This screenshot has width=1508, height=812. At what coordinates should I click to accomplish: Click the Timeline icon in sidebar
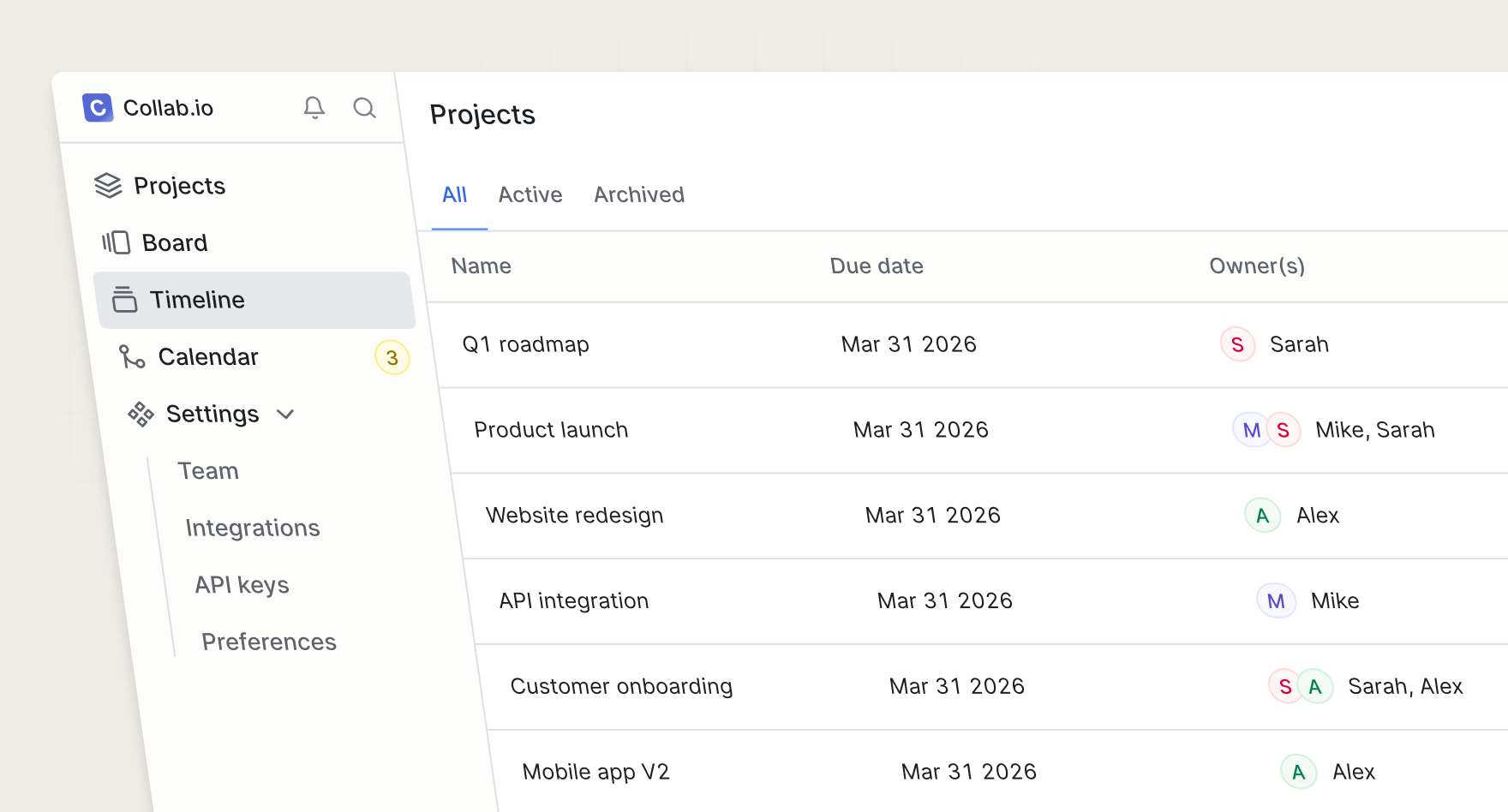(x=125, y=300)
